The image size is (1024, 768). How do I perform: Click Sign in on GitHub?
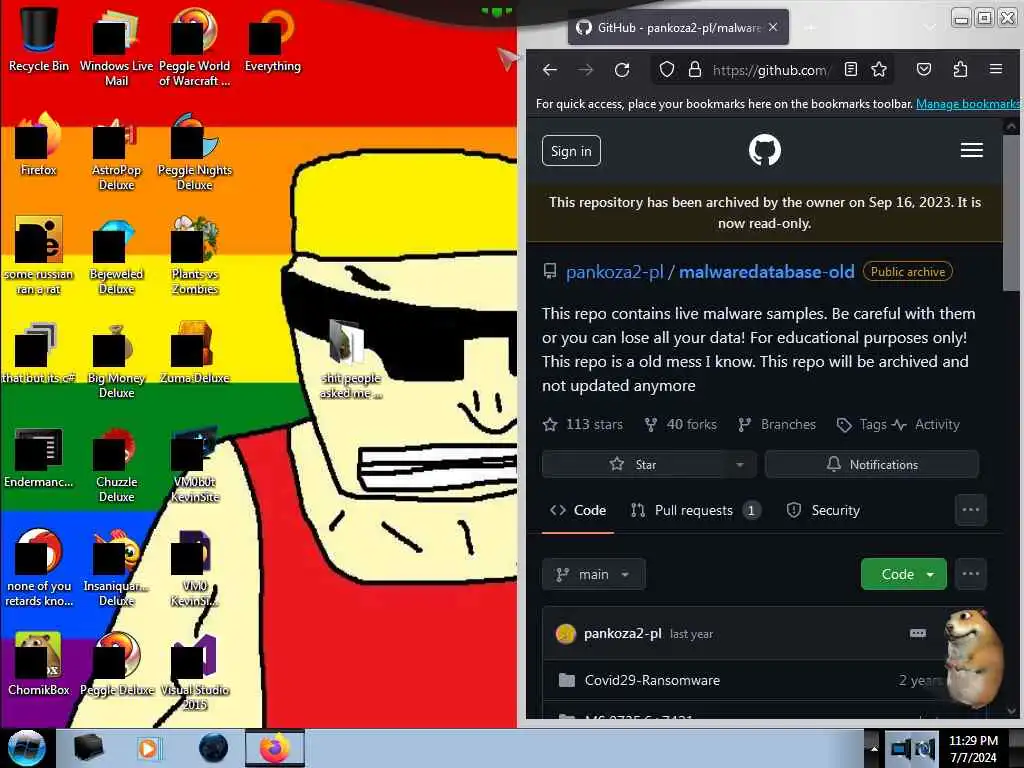point(571,151)
